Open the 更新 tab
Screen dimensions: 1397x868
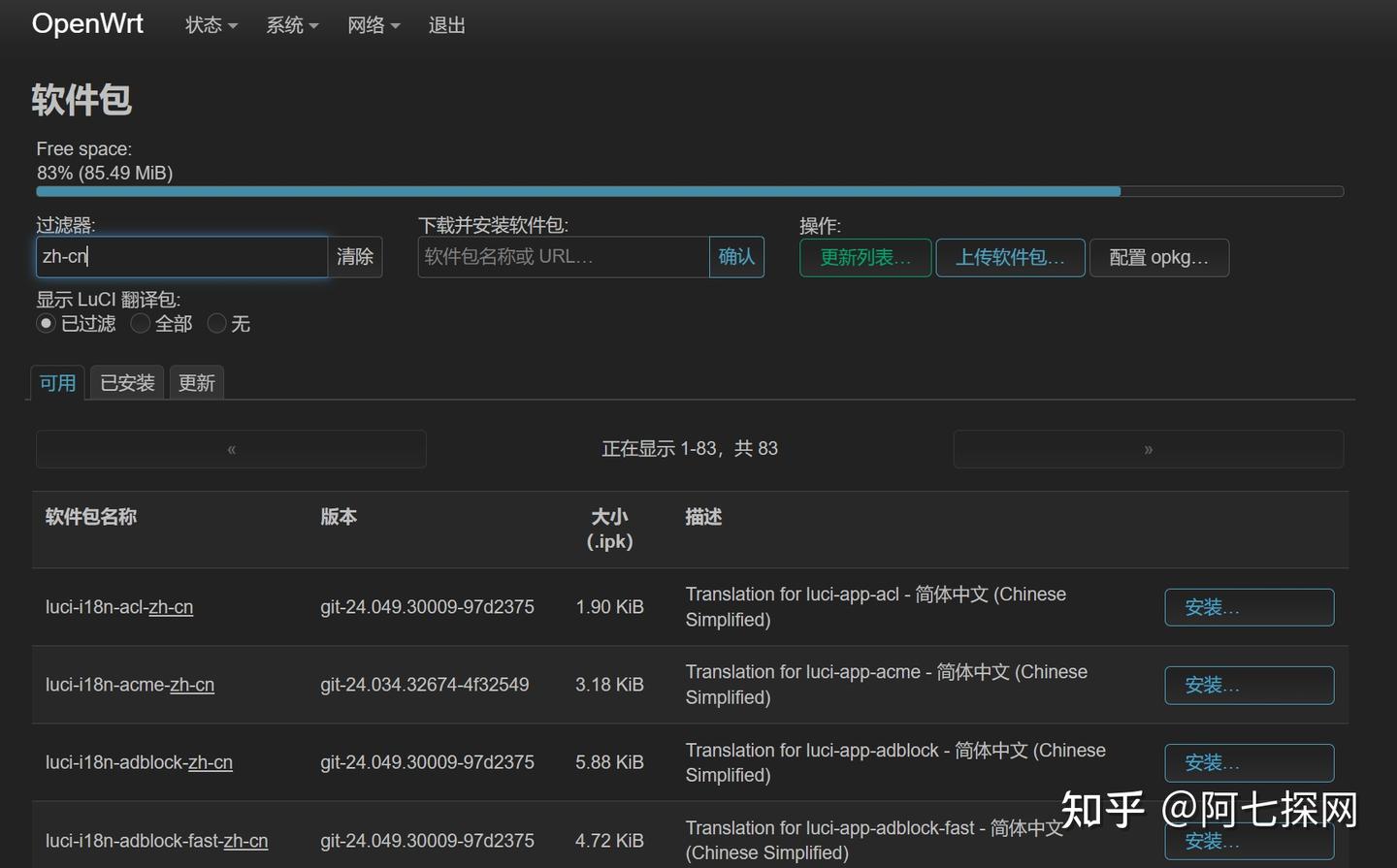tap(196, 382)
